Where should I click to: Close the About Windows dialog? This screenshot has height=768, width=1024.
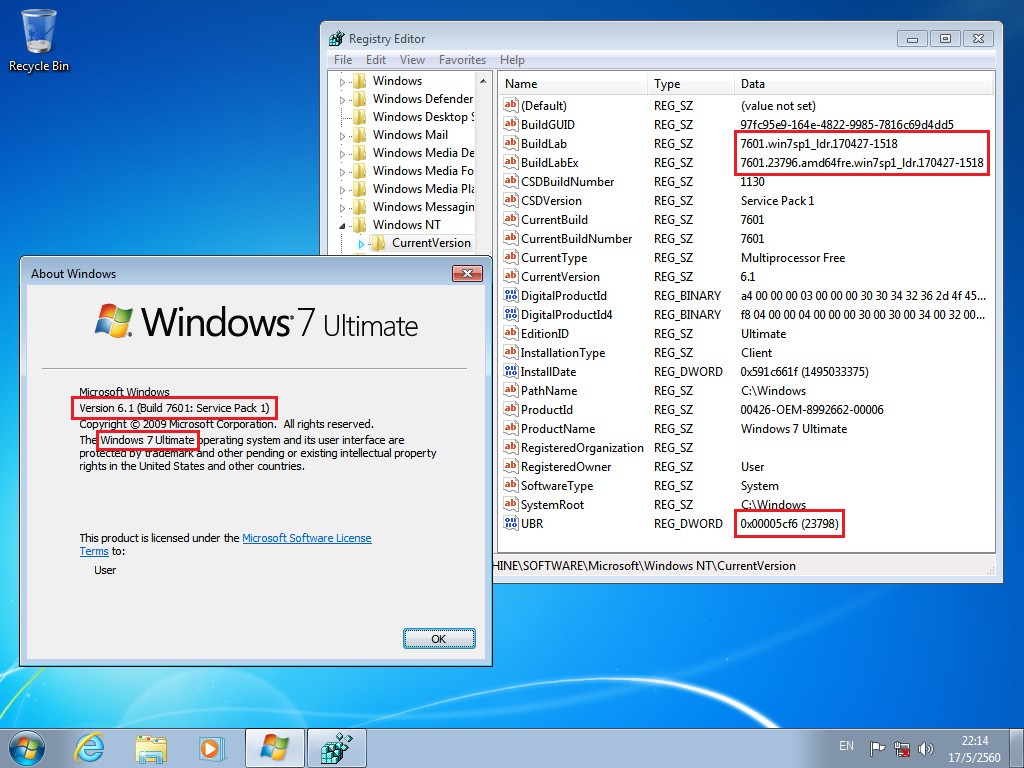[x=468, y=274]
